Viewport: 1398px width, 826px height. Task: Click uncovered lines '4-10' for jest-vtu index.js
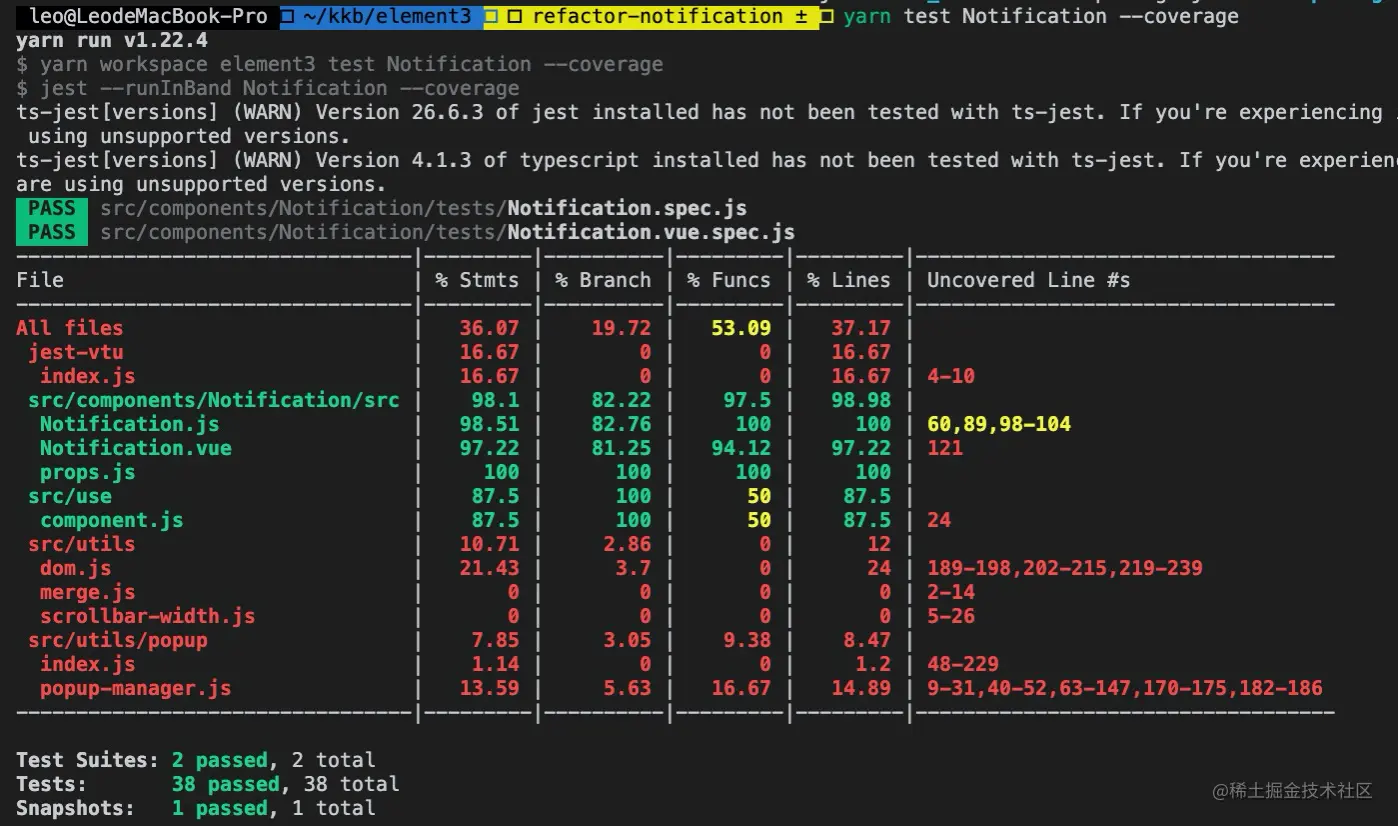(951, 376)
